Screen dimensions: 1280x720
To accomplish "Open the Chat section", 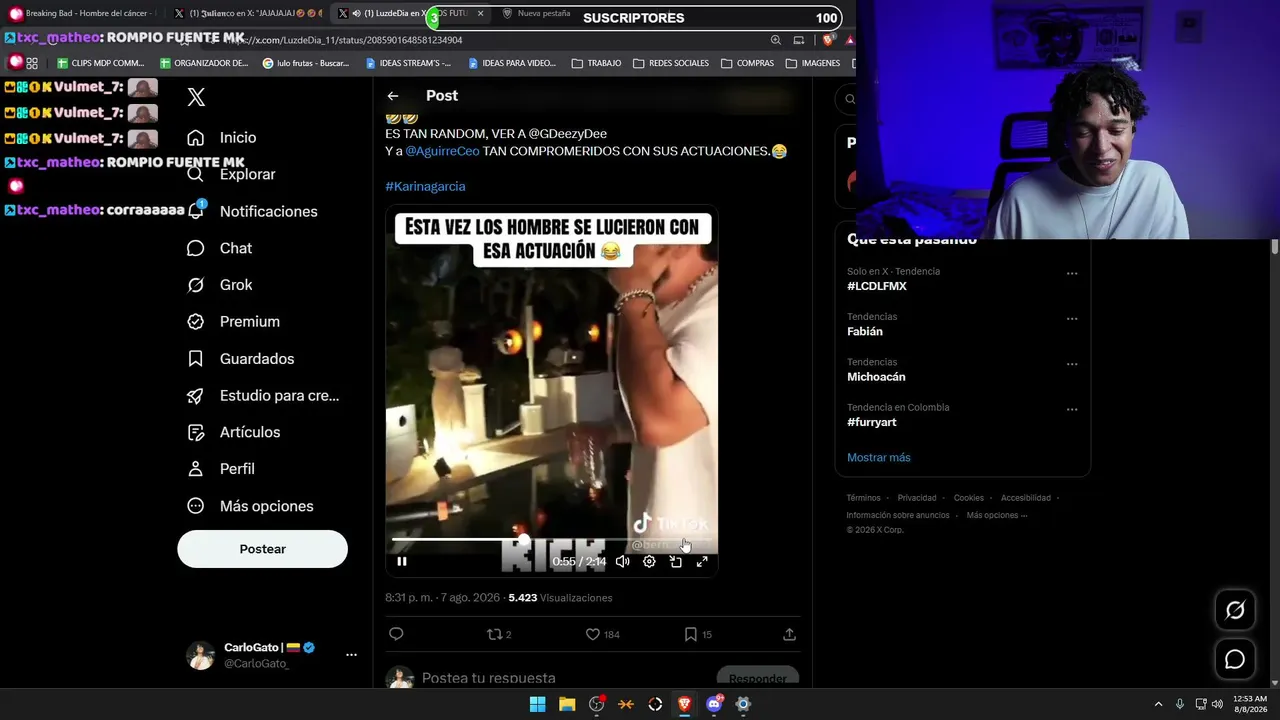I will (x=219, y=248).
